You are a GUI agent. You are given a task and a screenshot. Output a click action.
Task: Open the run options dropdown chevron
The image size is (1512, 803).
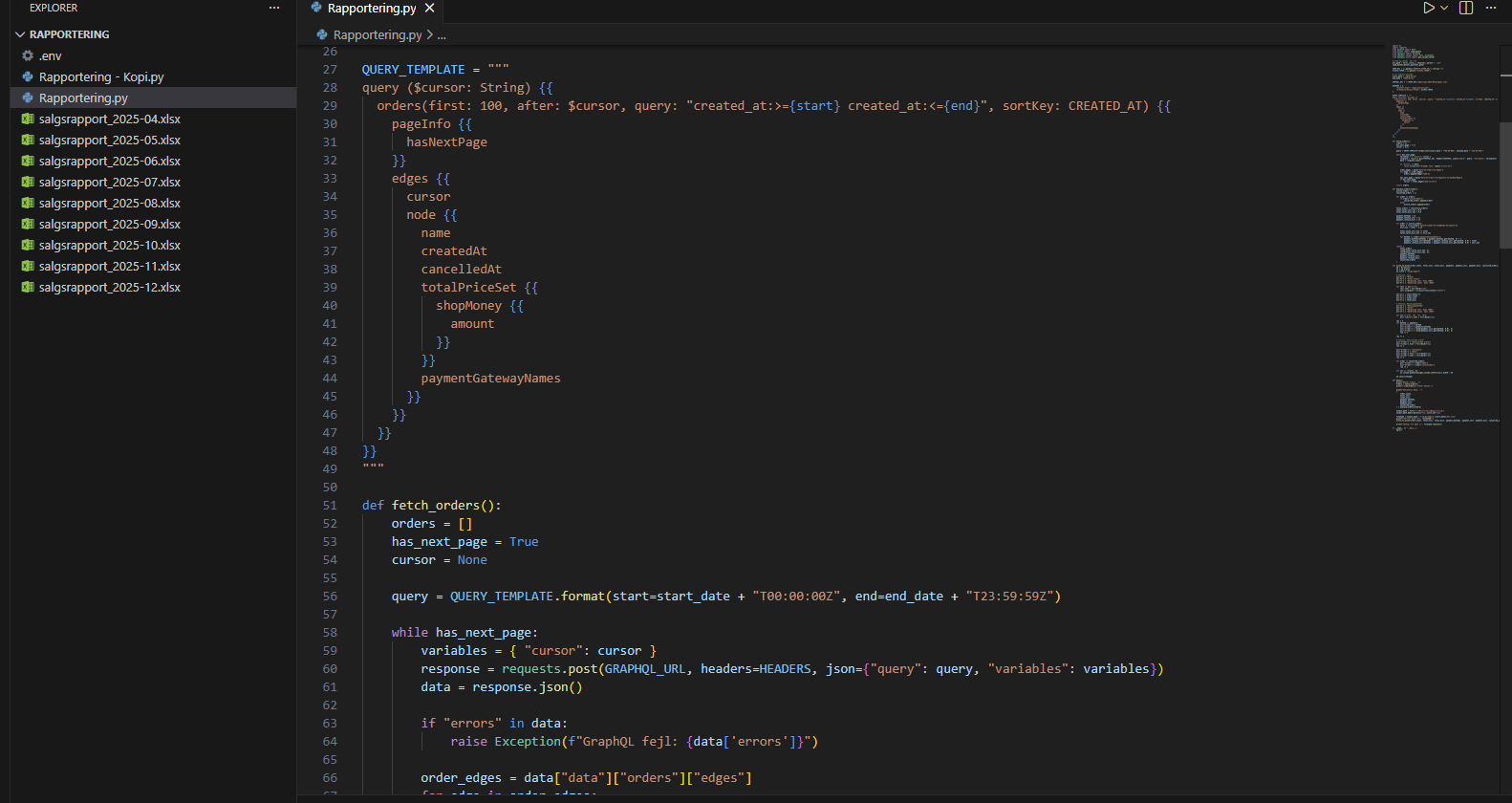1444,8
